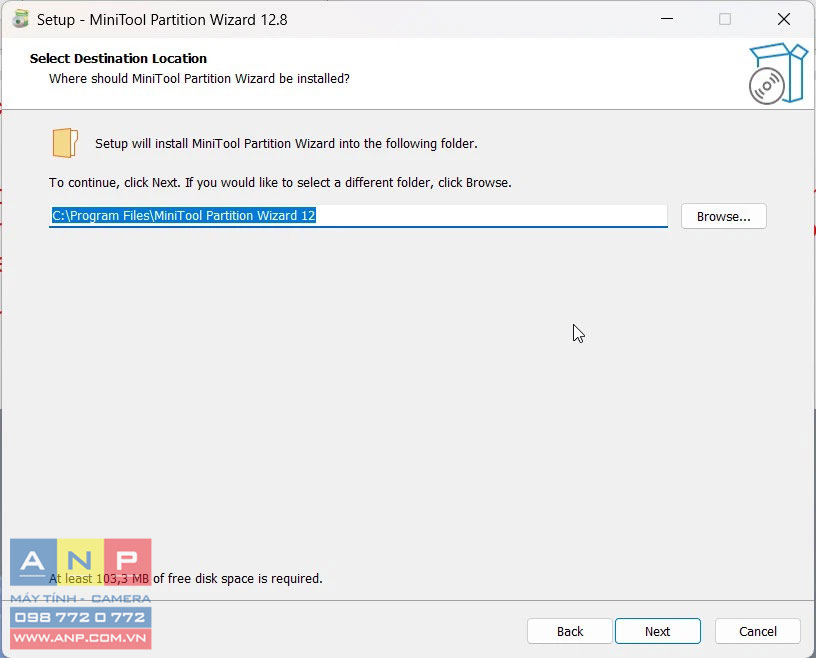
Task: Click the 'Select Destination Location' heading
Action: click(x=118, y=58)
